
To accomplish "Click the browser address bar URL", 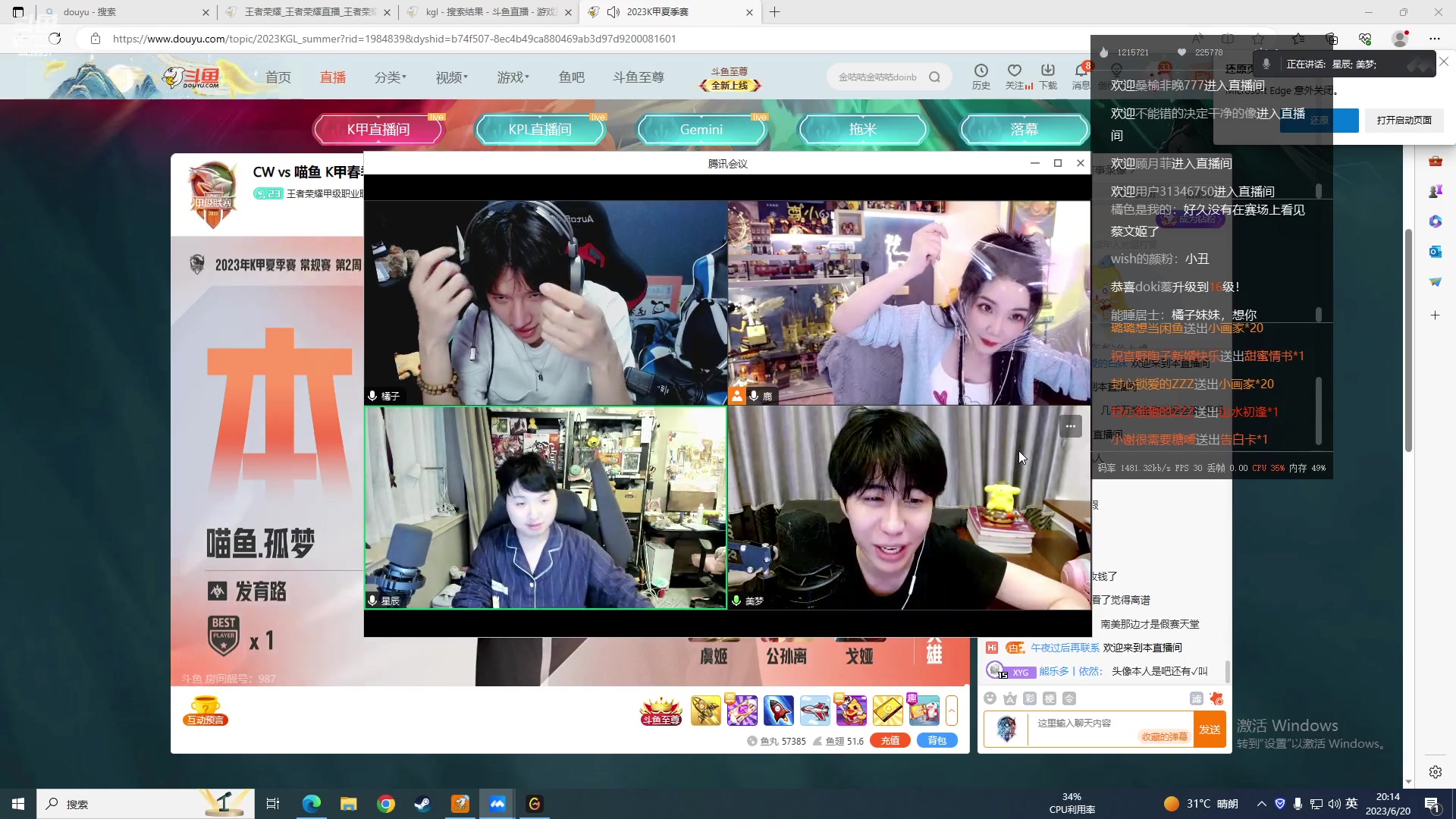I will click(394, 39).
